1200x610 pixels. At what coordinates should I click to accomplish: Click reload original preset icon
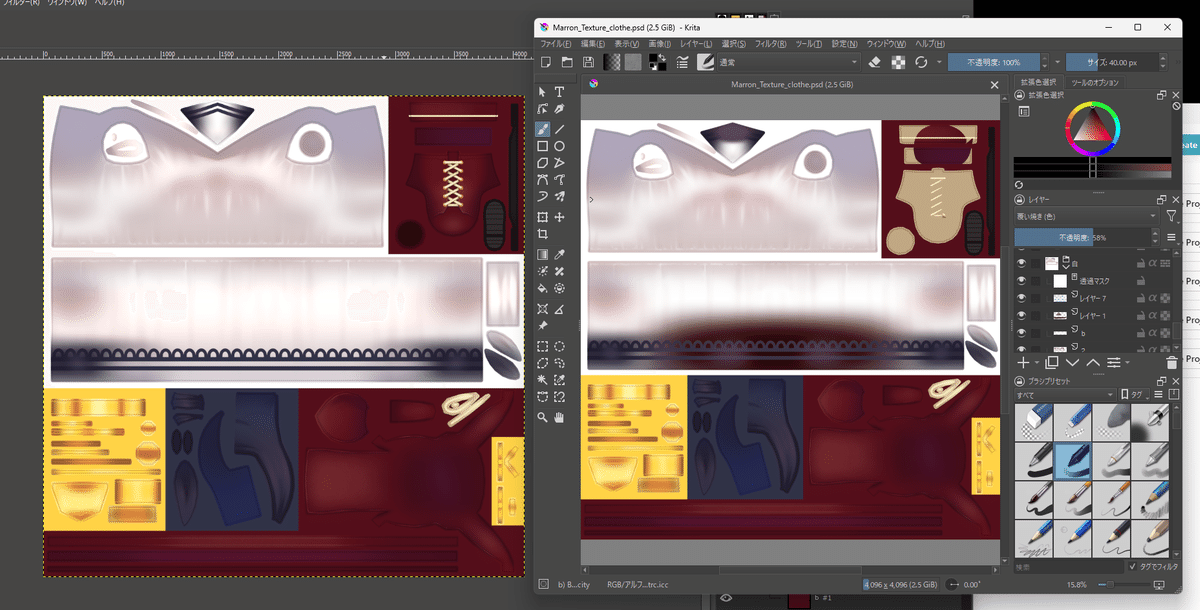click(921, 62)
